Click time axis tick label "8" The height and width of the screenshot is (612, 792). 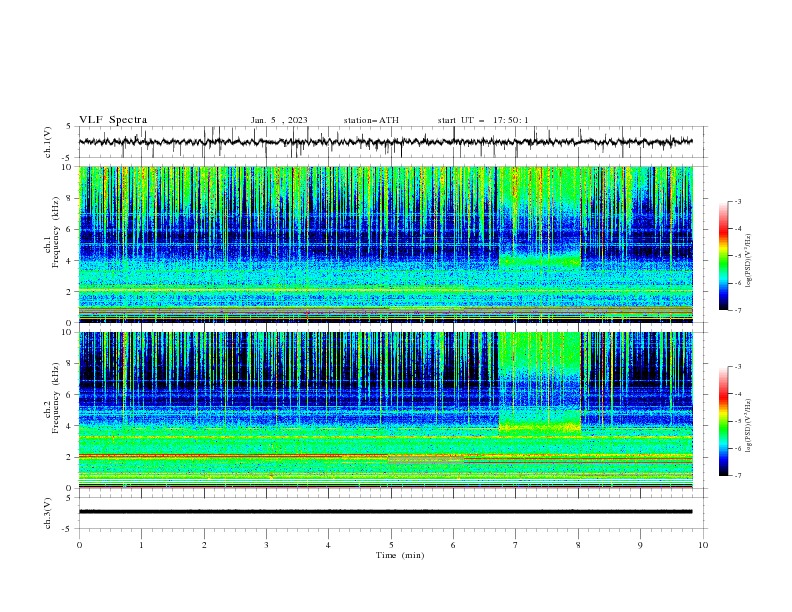tap(578, 545)
